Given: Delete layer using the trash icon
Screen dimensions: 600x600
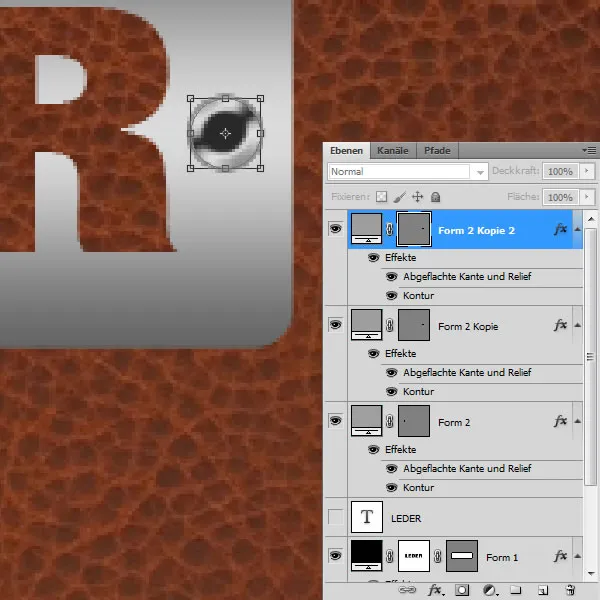Looking at the screenshot, I should (x=570, y=591).
